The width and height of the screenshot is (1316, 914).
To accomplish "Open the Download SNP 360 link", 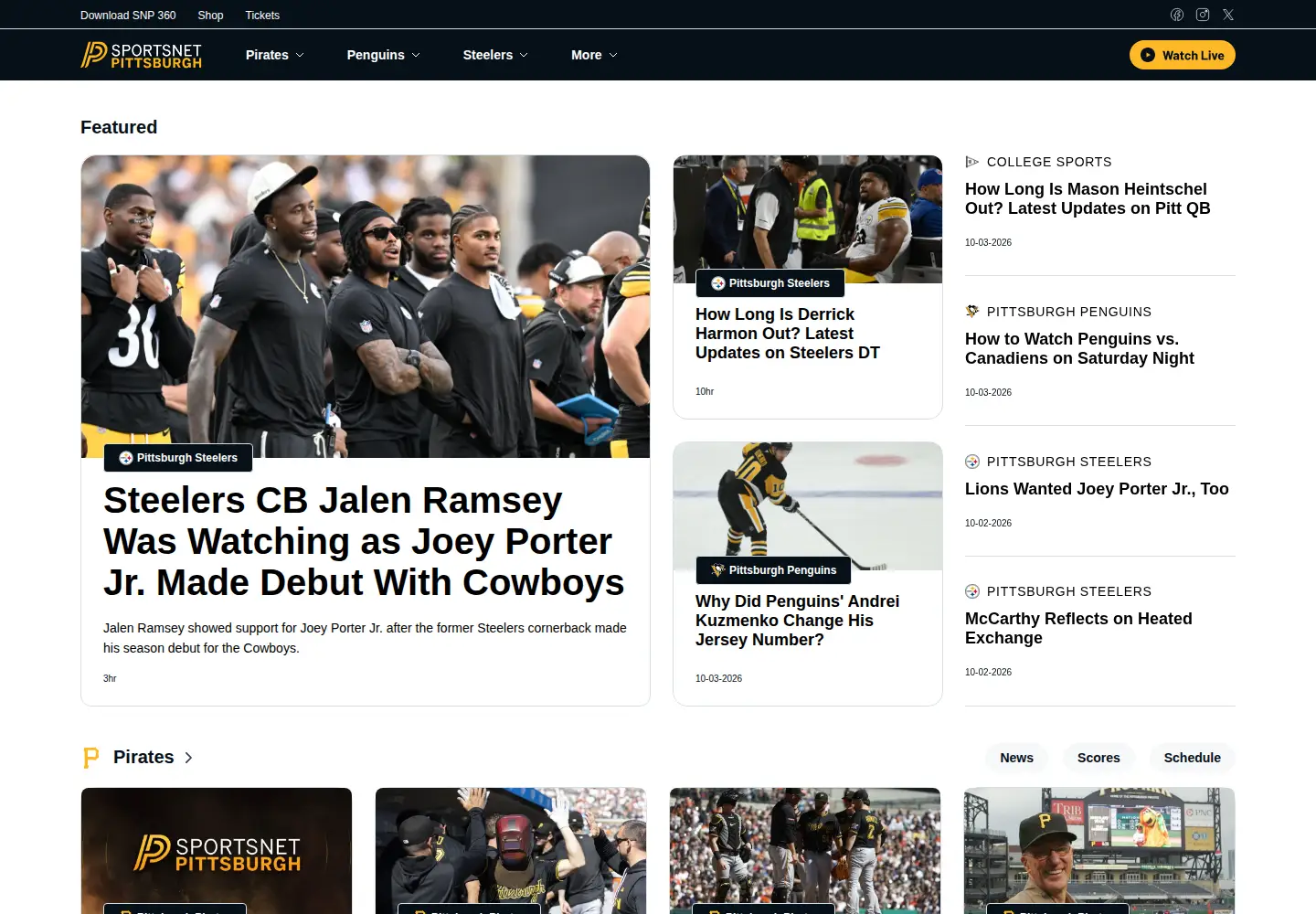I will (x=128, y=16).
